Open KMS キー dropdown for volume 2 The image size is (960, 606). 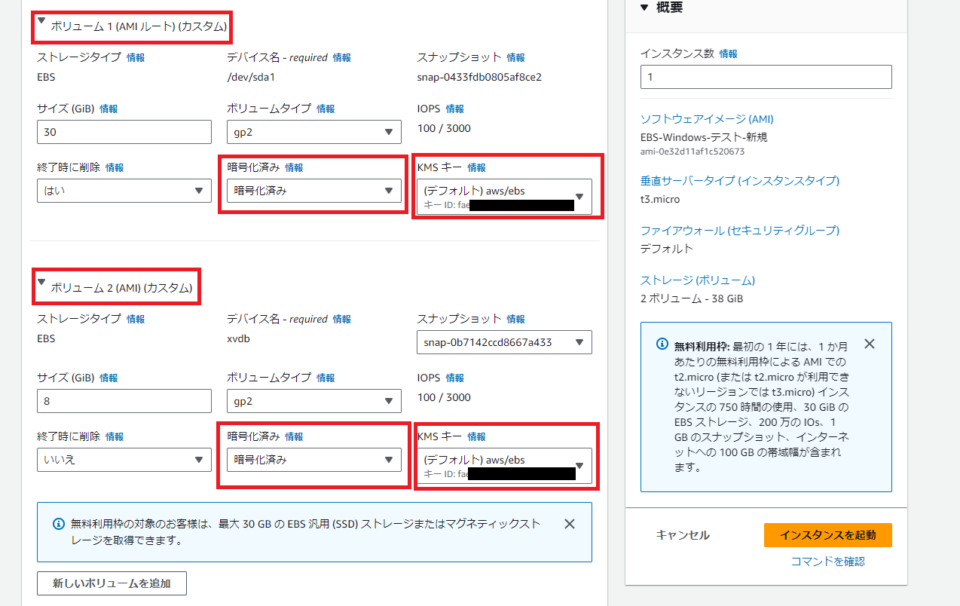pyautogui.click(x=504, y=466)
